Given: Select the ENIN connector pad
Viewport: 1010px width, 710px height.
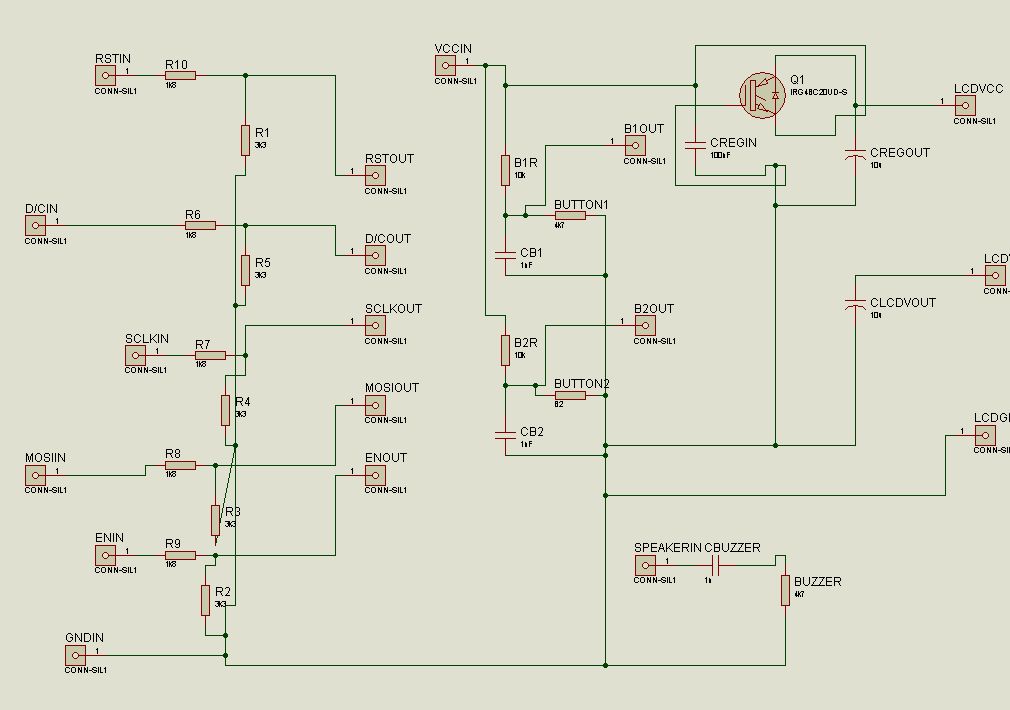Looking at the screenshot, I should tap(105, 555).
